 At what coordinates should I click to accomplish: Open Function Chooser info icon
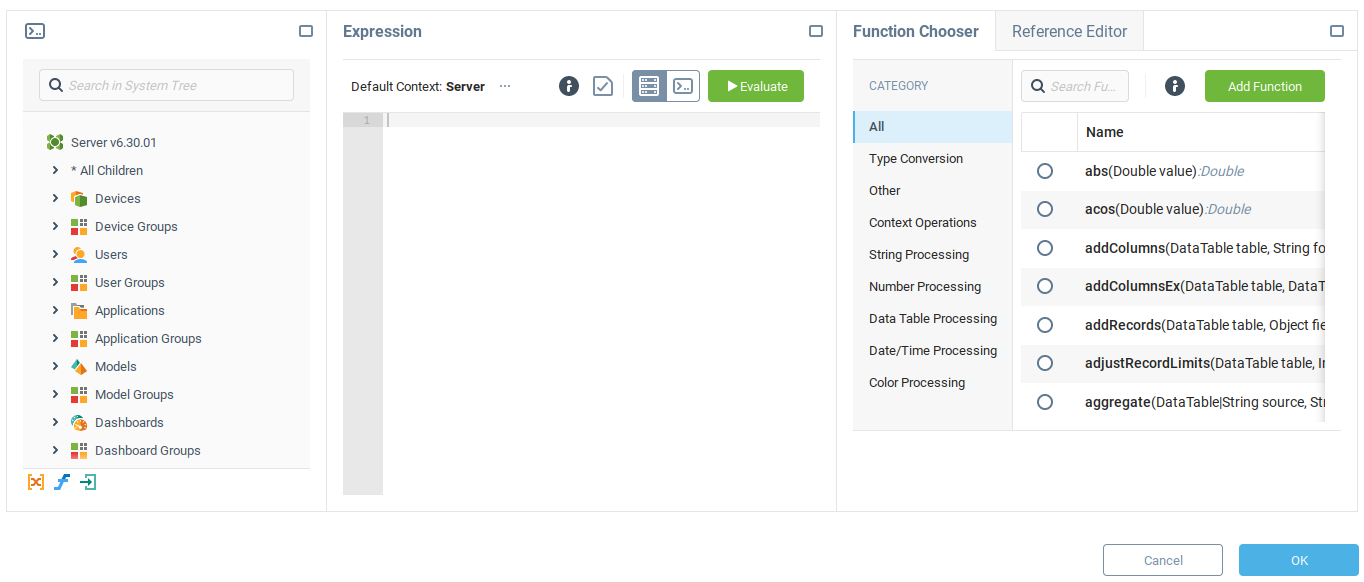tap(1175, 86)
